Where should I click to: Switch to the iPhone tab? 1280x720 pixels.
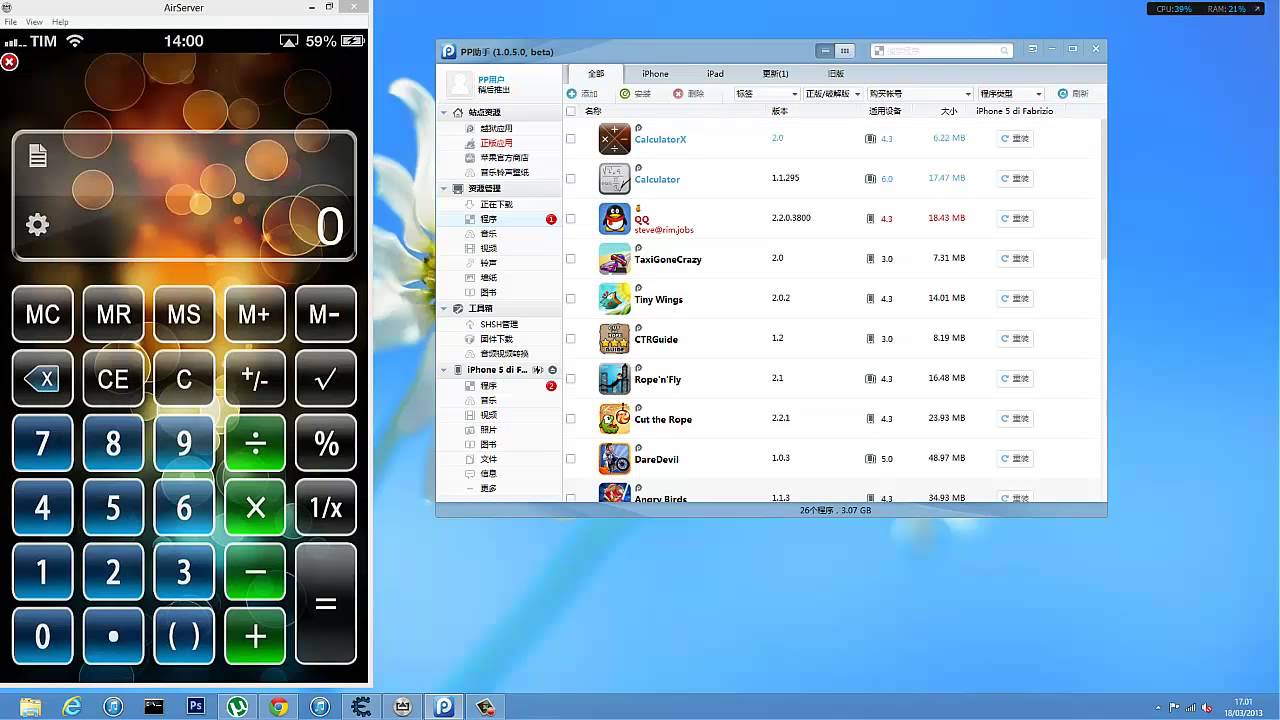pos(655,74)
